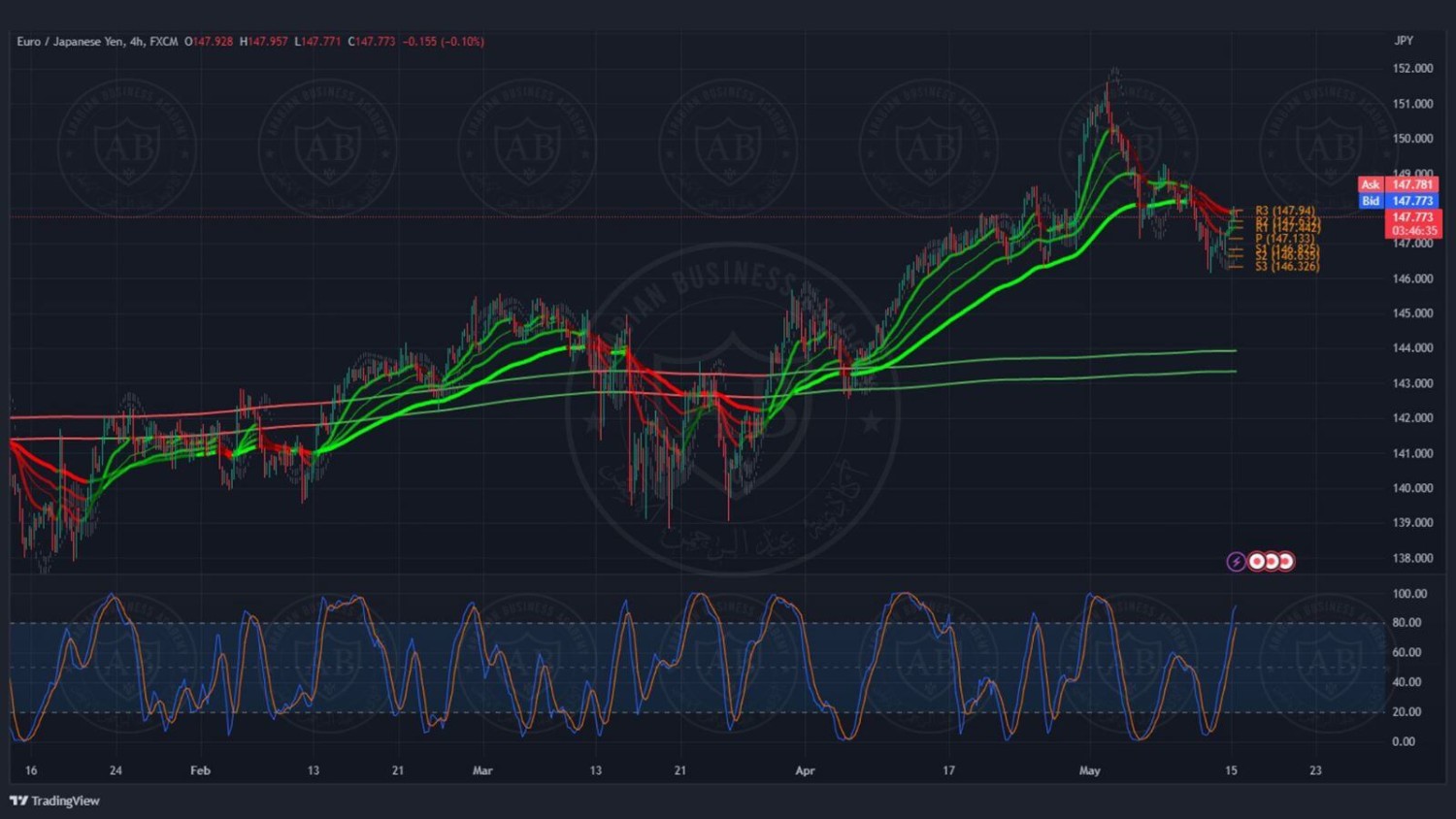
Task: Click the P (147.133) pivot label
Action: tap(1285, 239)
